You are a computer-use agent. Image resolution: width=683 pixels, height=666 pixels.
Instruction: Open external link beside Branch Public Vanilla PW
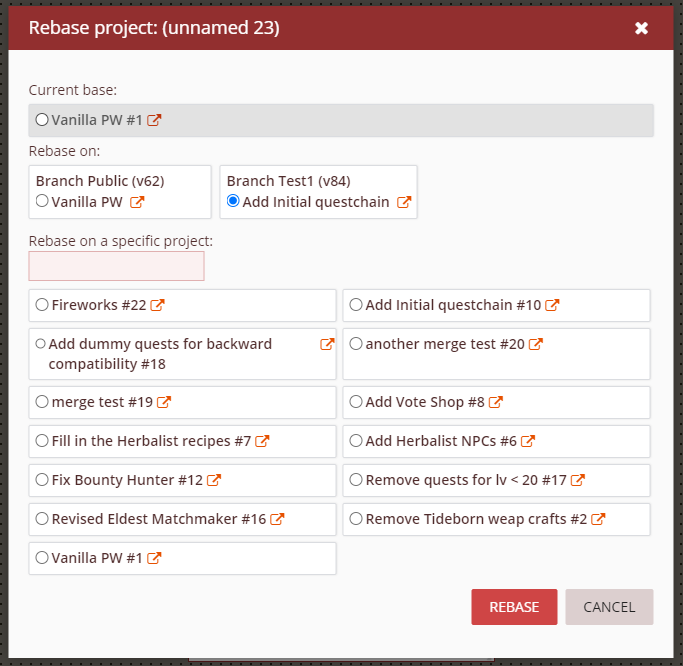[x=138, y=202]
